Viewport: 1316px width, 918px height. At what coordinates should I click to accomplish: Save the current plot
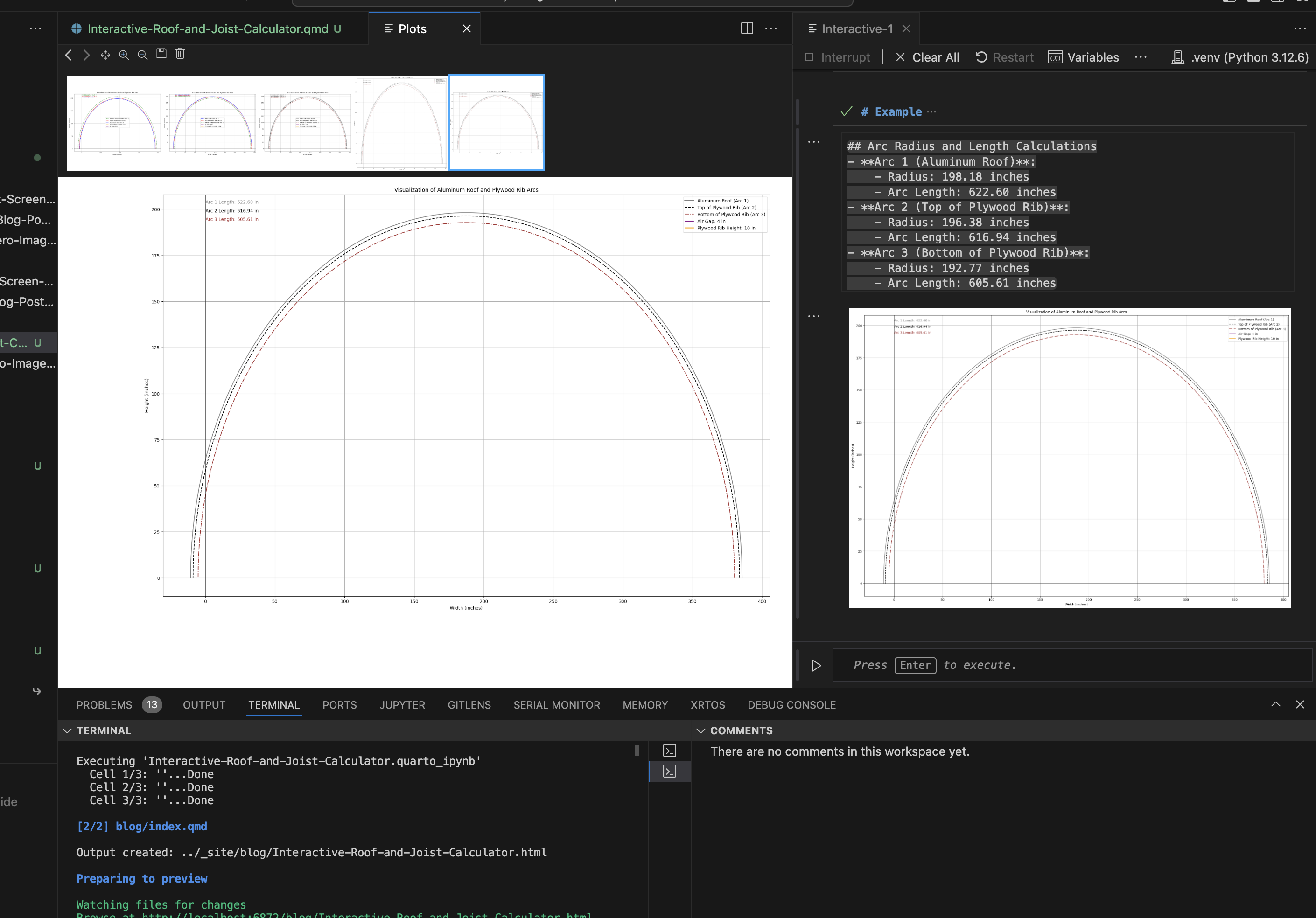[x=161, y=54]
